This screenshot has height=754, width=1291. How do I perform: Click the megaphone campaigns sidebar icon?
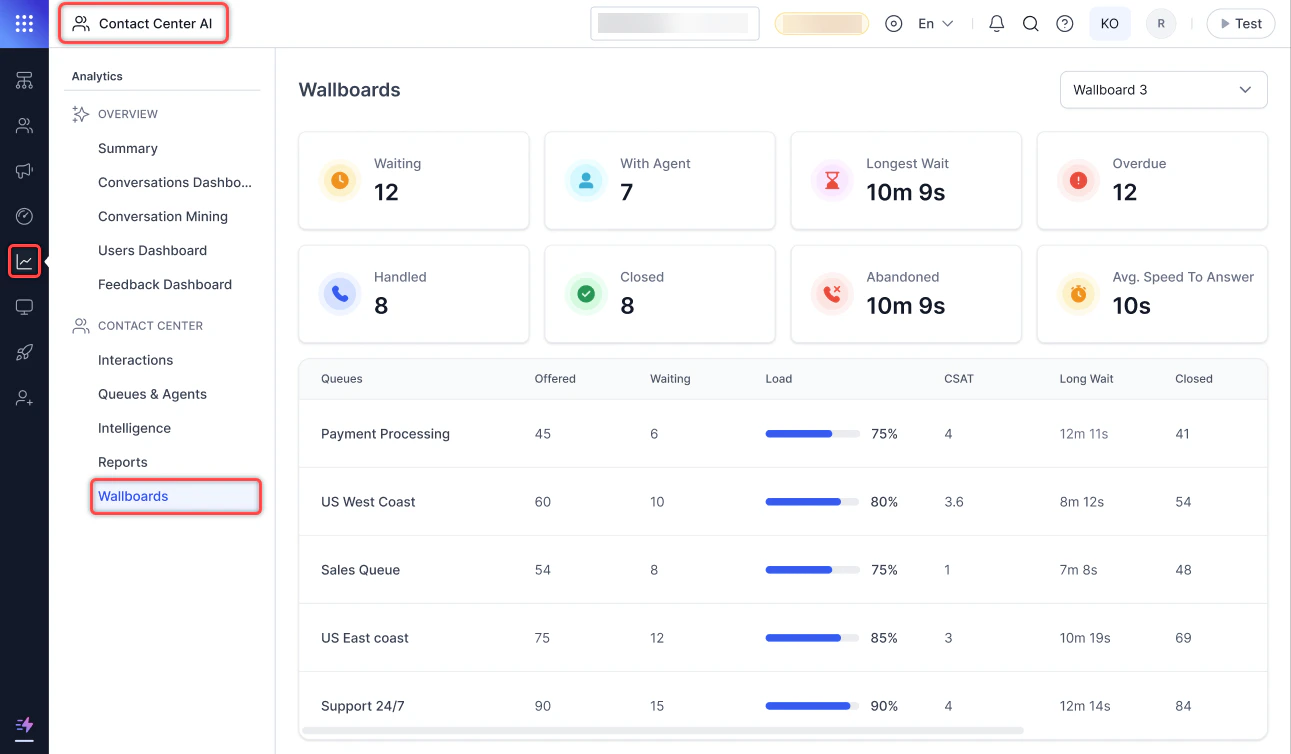tap(24, 170)
